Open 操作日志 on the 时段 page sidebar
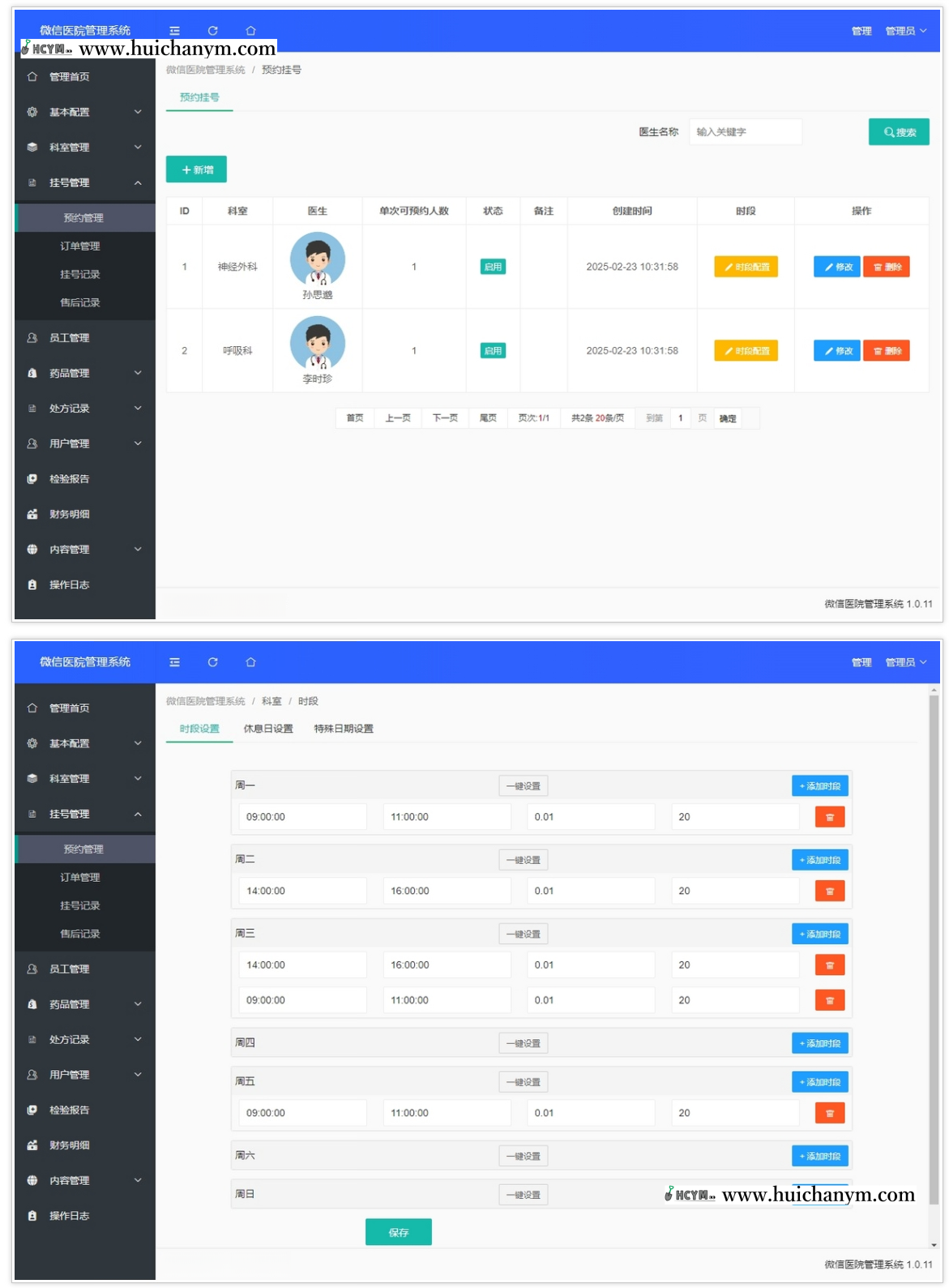This screenshot has height=1288, width=949. point(85,1216)
